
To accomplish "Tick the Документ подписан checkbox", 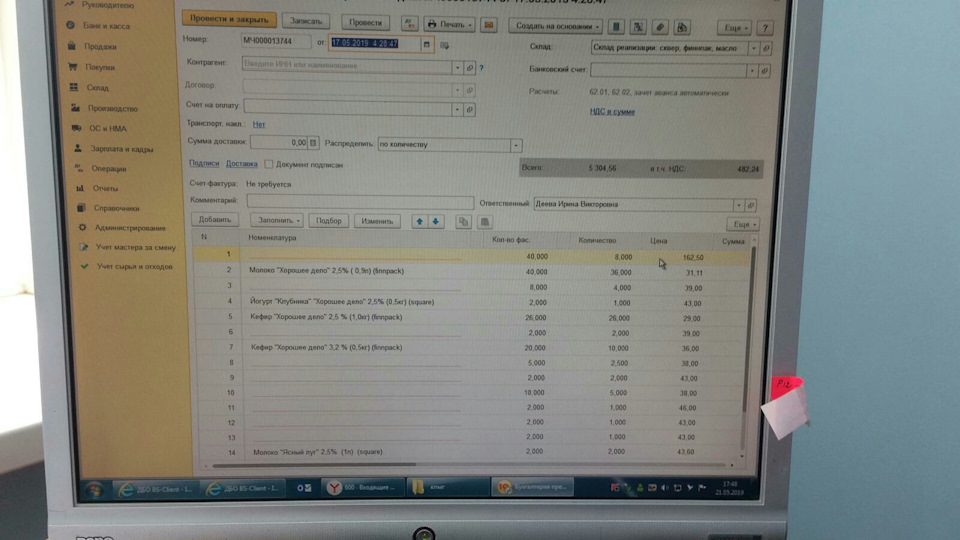I will click(x=268, y=164).
